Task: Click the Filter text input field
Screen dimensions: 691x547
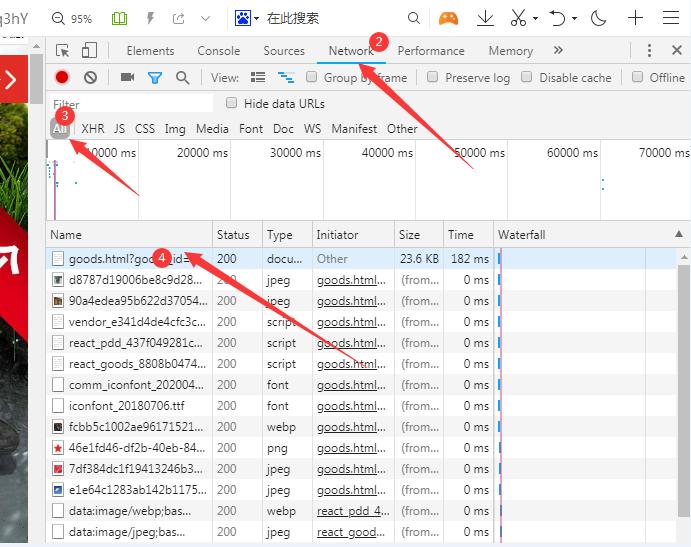Action: [x=130, y=104]
